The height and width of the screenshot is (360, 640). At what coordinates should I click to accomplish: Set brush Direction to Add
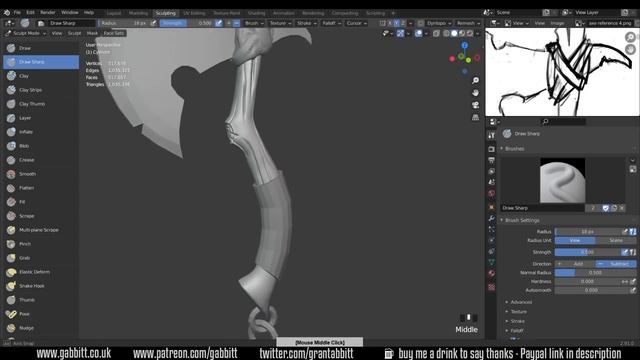point(575,264)
